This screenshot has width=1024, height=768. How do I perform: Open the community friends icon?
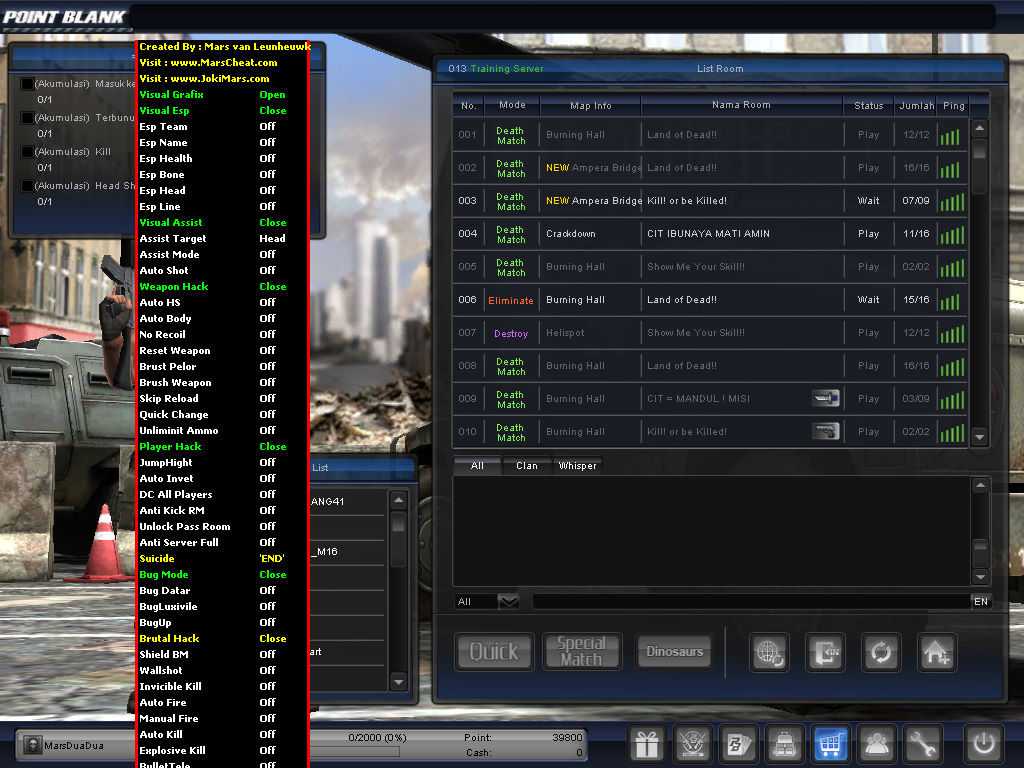(876, 743)
